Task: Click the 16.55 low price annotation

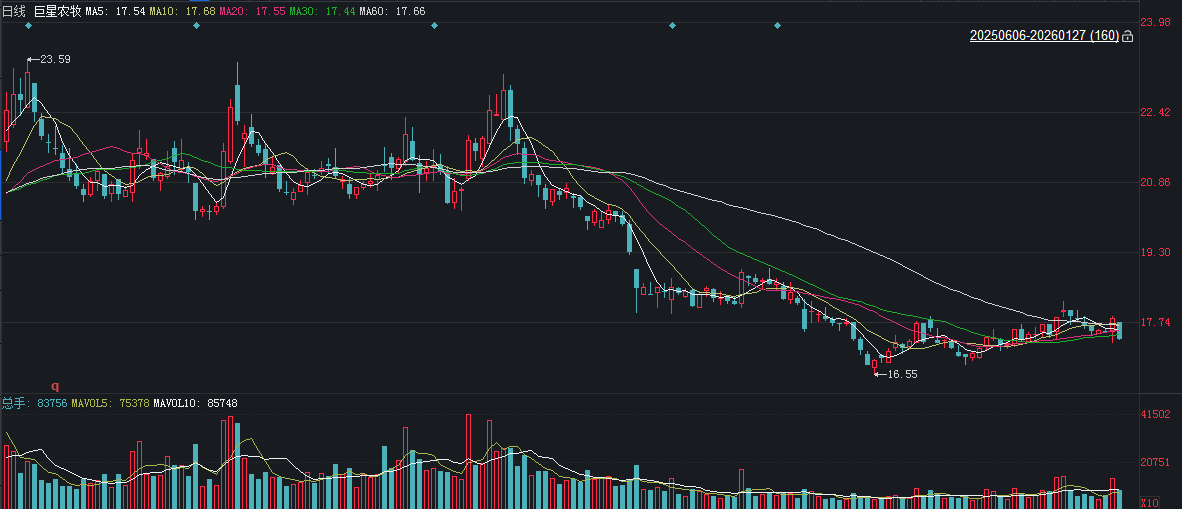Action: click(901, 374)
